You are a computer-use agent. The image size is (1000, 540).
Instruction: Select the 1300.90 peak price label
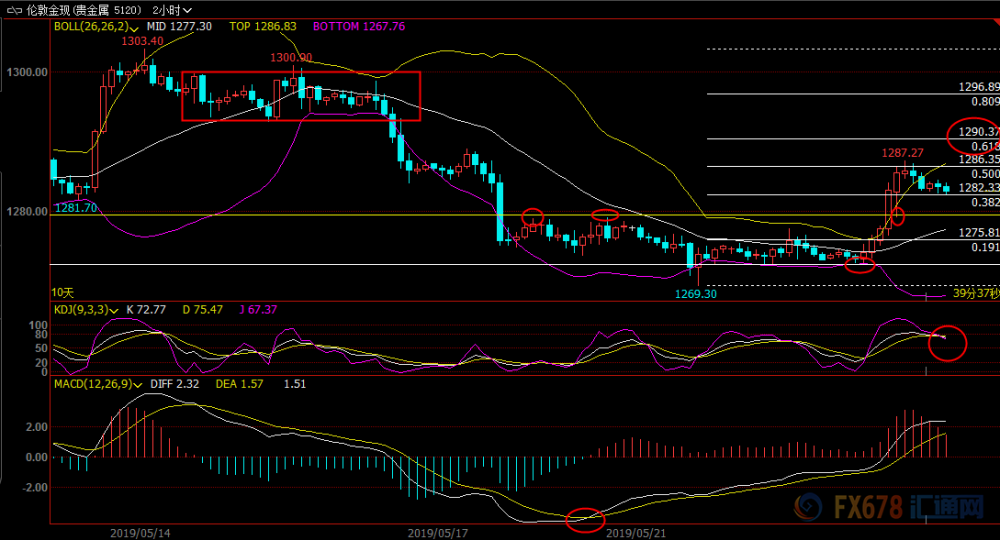pos(291,57)
